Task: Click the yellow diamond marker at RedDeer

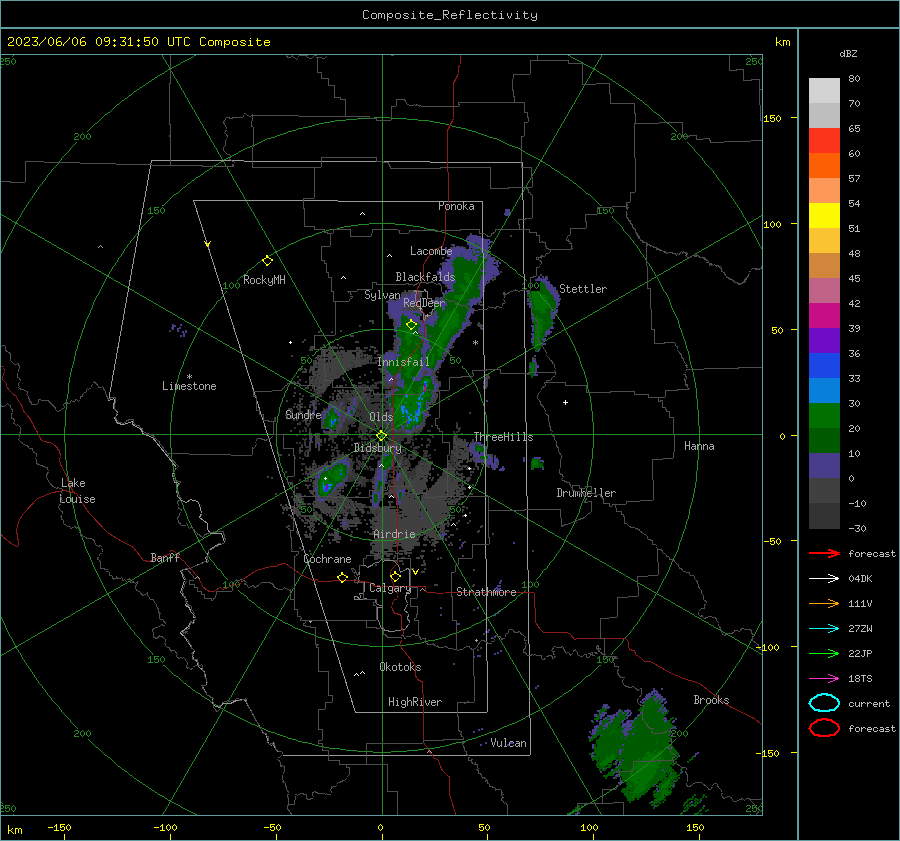Action: tap(411, 325)
